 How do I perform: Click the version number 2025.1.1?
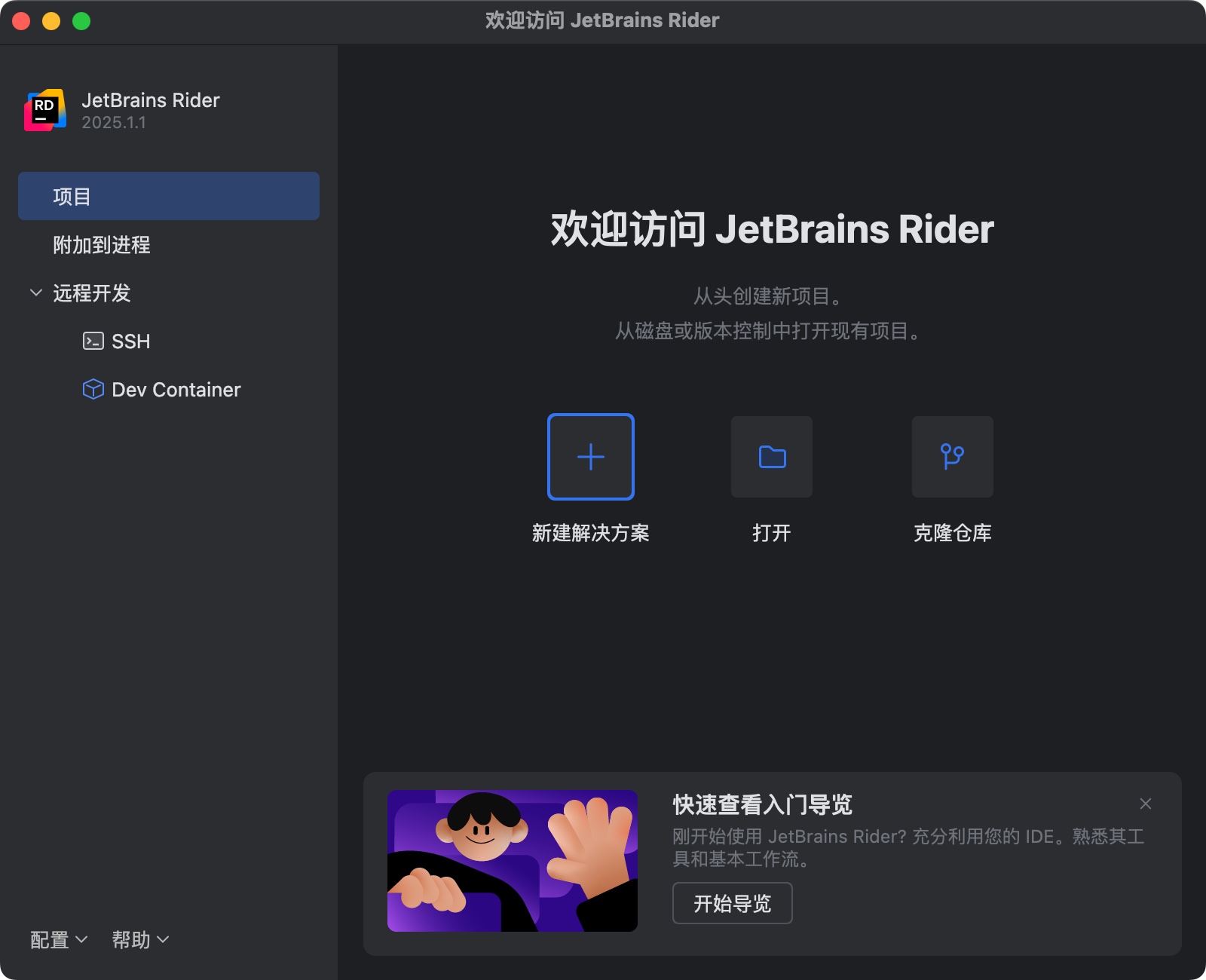pyautogui.click(x=114, y=123)
